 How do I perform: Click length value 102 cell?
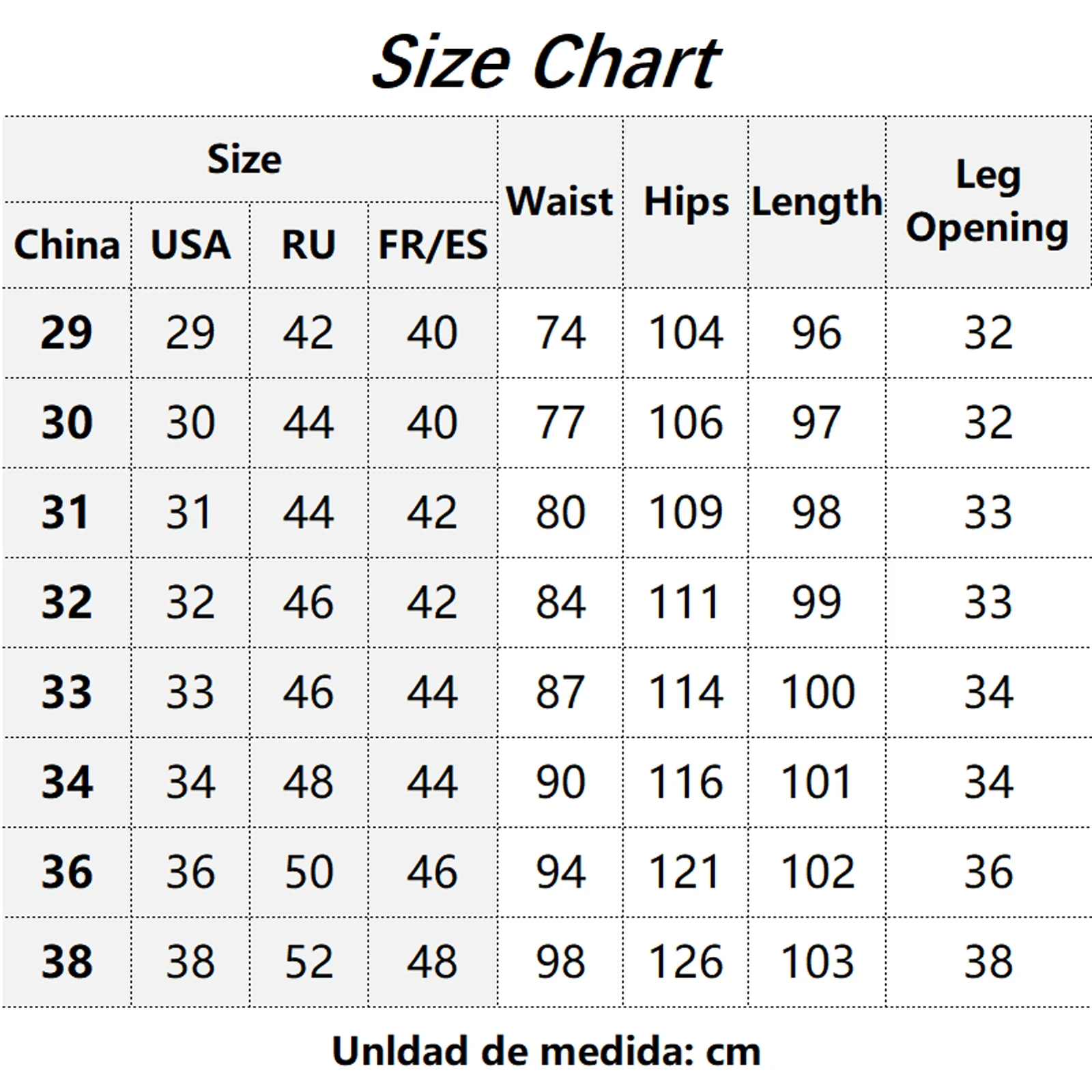817,872
